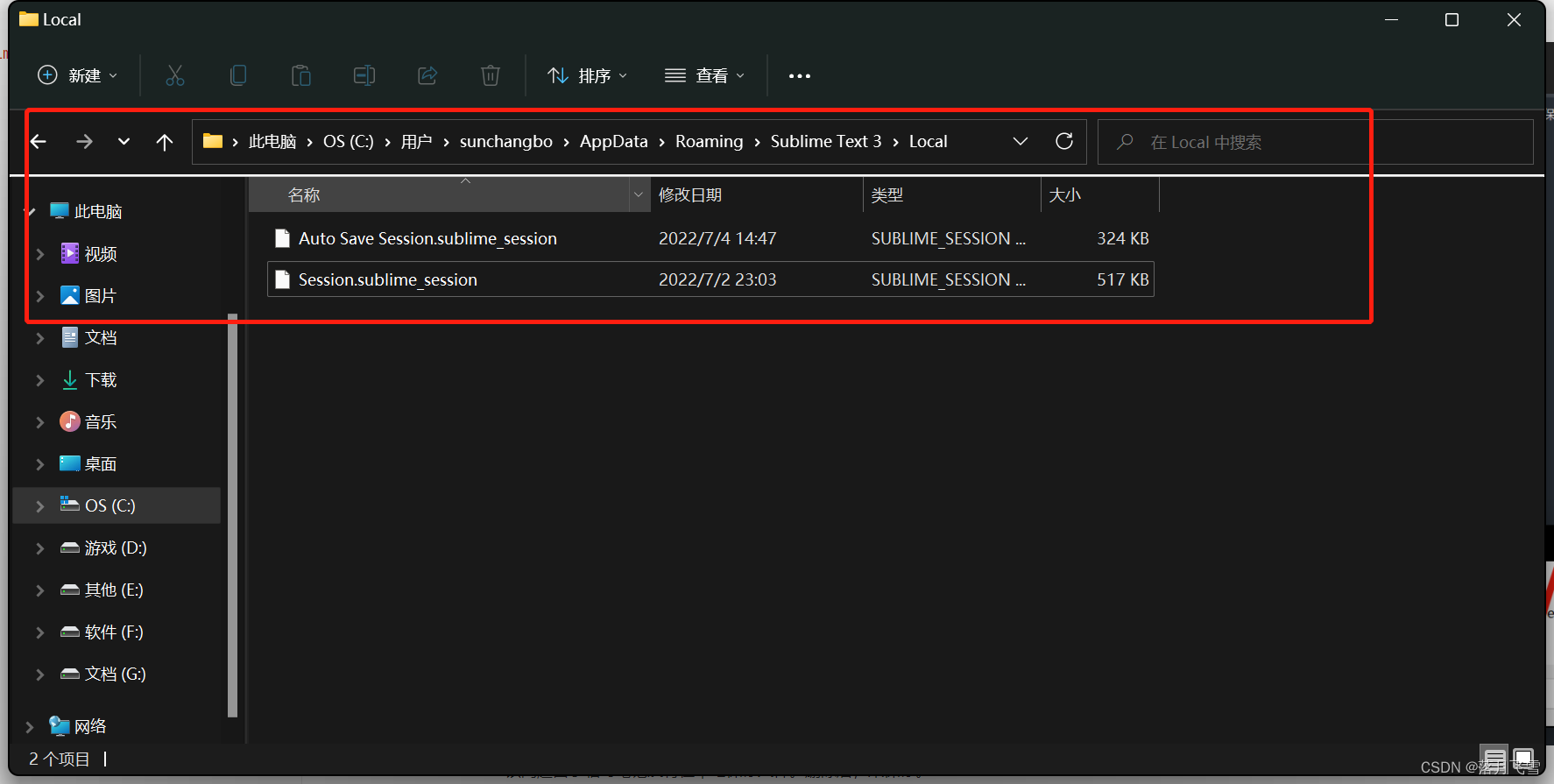
Task: Click the search box 在 Local 中搜索
Action: 1316,142
